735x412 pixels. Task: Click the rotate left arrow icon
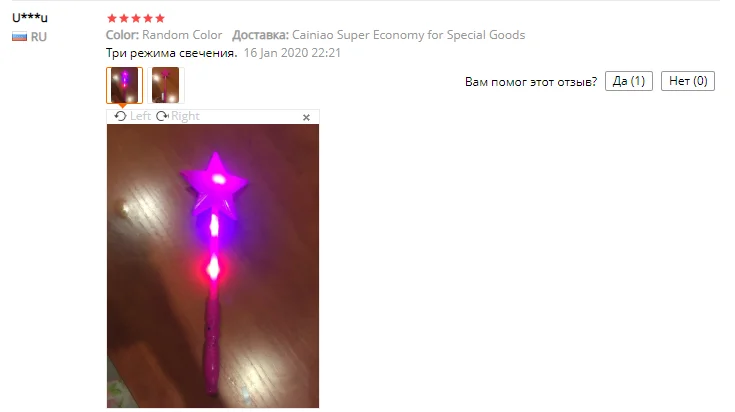click(120, 116)
